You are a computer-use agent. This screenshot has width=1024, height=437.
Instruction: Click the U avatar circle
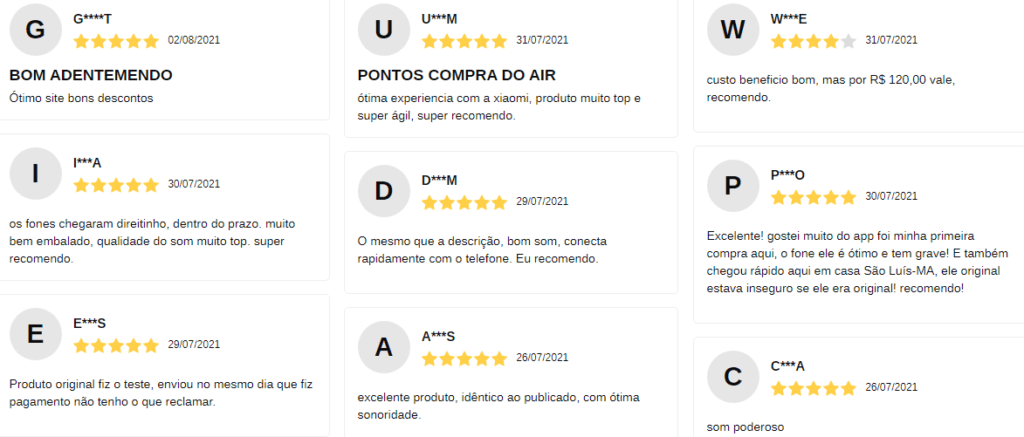click(x=383, y=30)
